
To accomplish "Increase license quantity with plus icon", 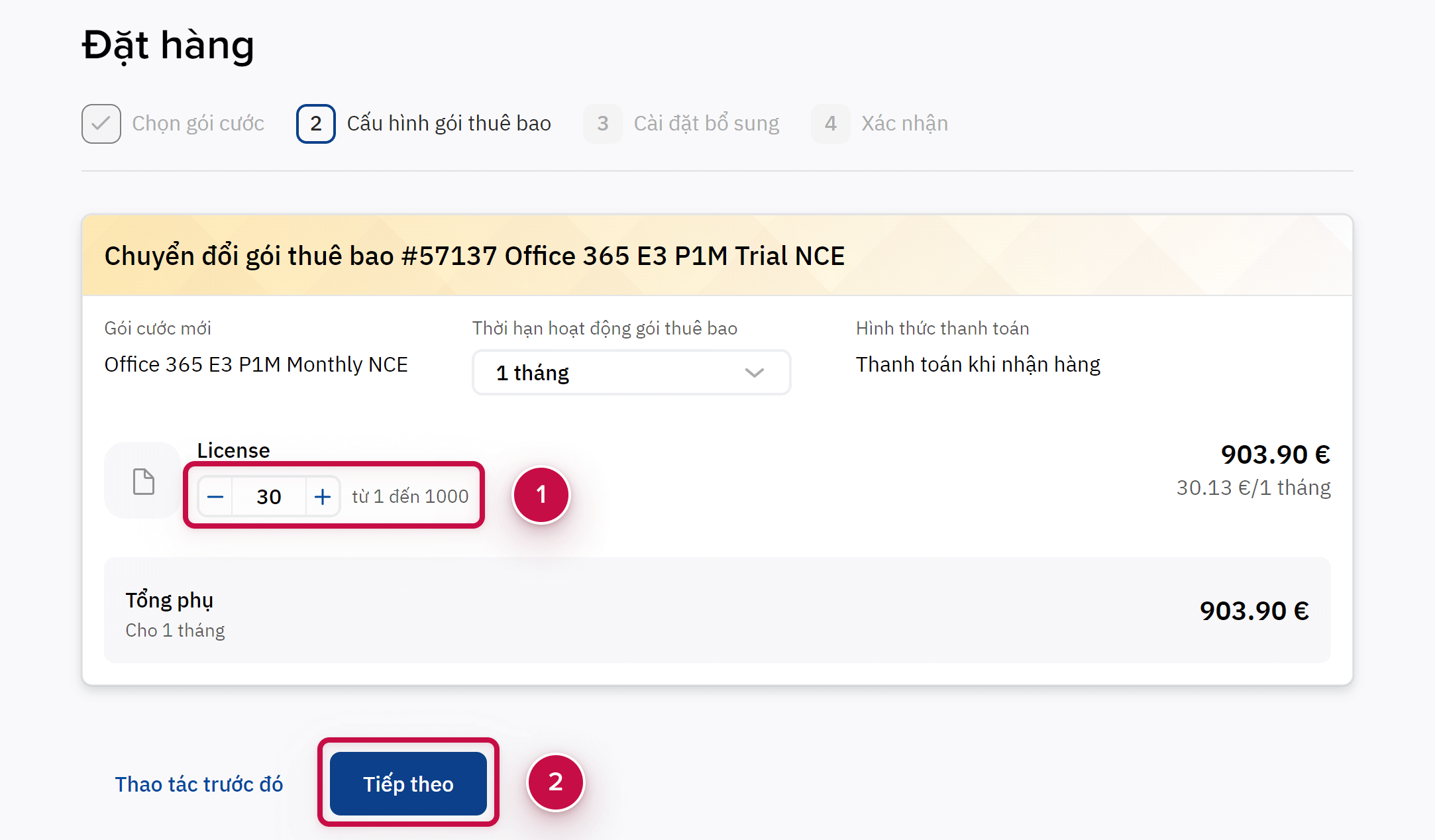I will (323, 496).
